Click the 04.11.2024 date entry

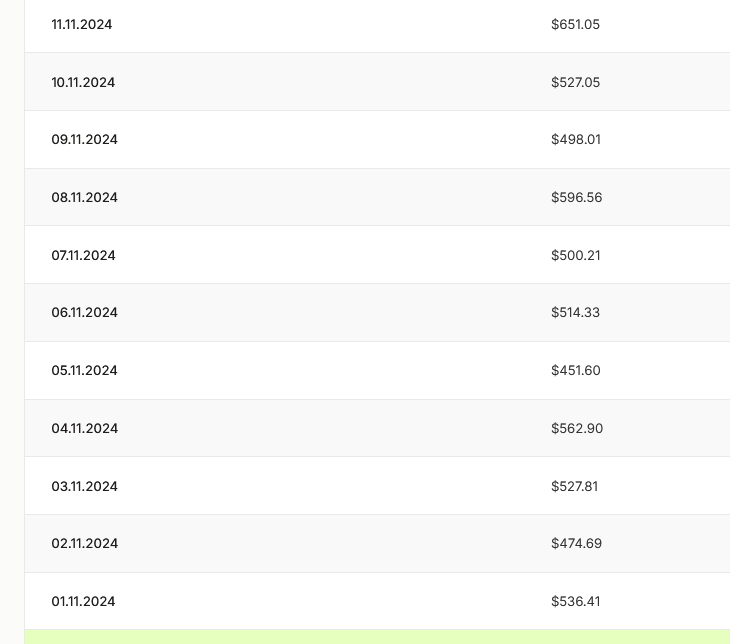[x=84, y=428]
